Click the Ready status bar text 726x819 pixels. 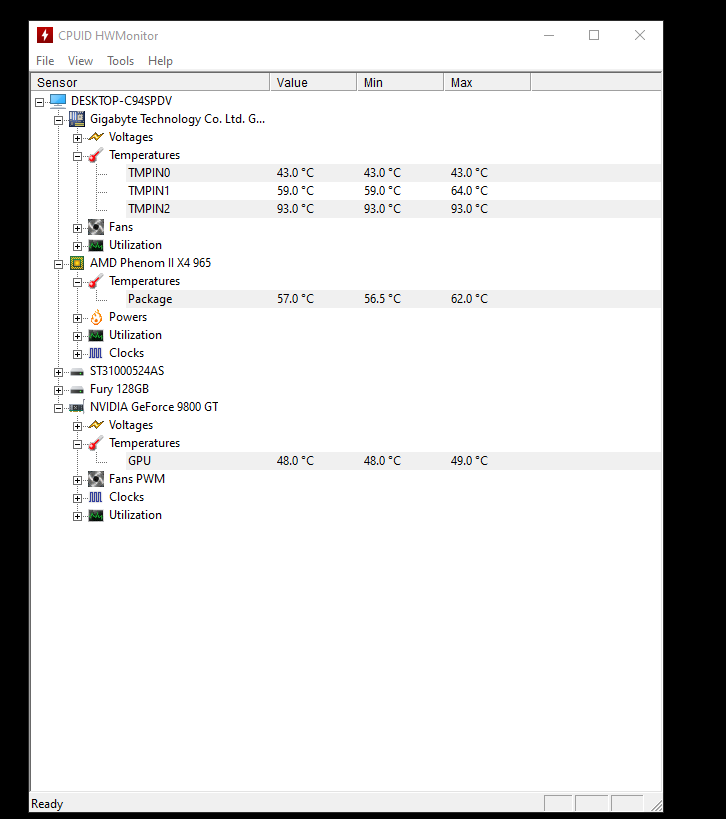coord(47,804)
